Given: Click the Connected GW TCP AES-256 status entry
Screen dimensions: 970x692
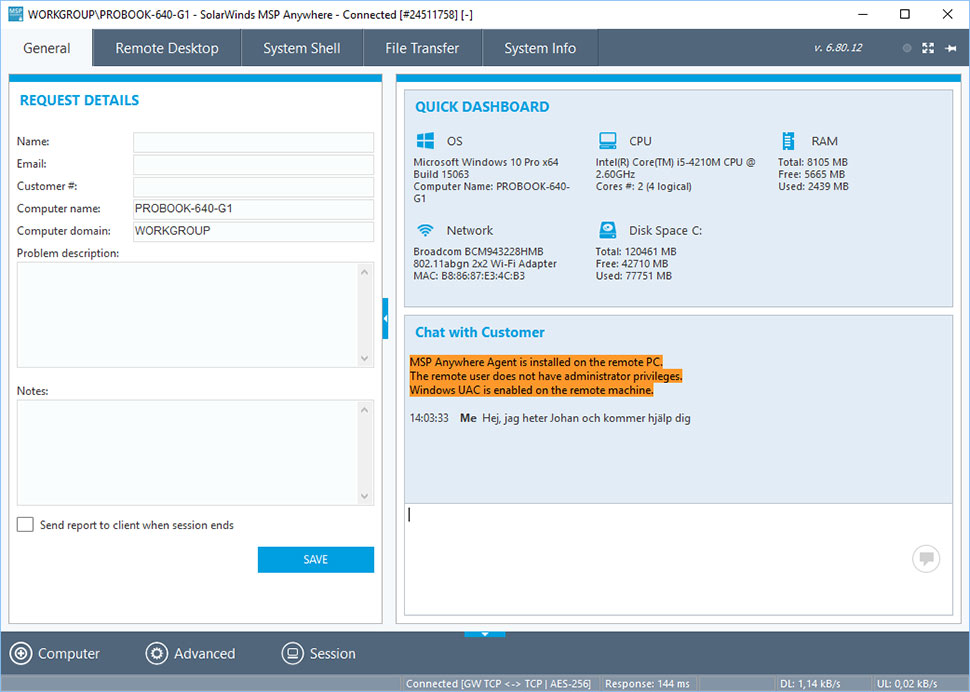Looking at the screenshot, I should (499, 683).
